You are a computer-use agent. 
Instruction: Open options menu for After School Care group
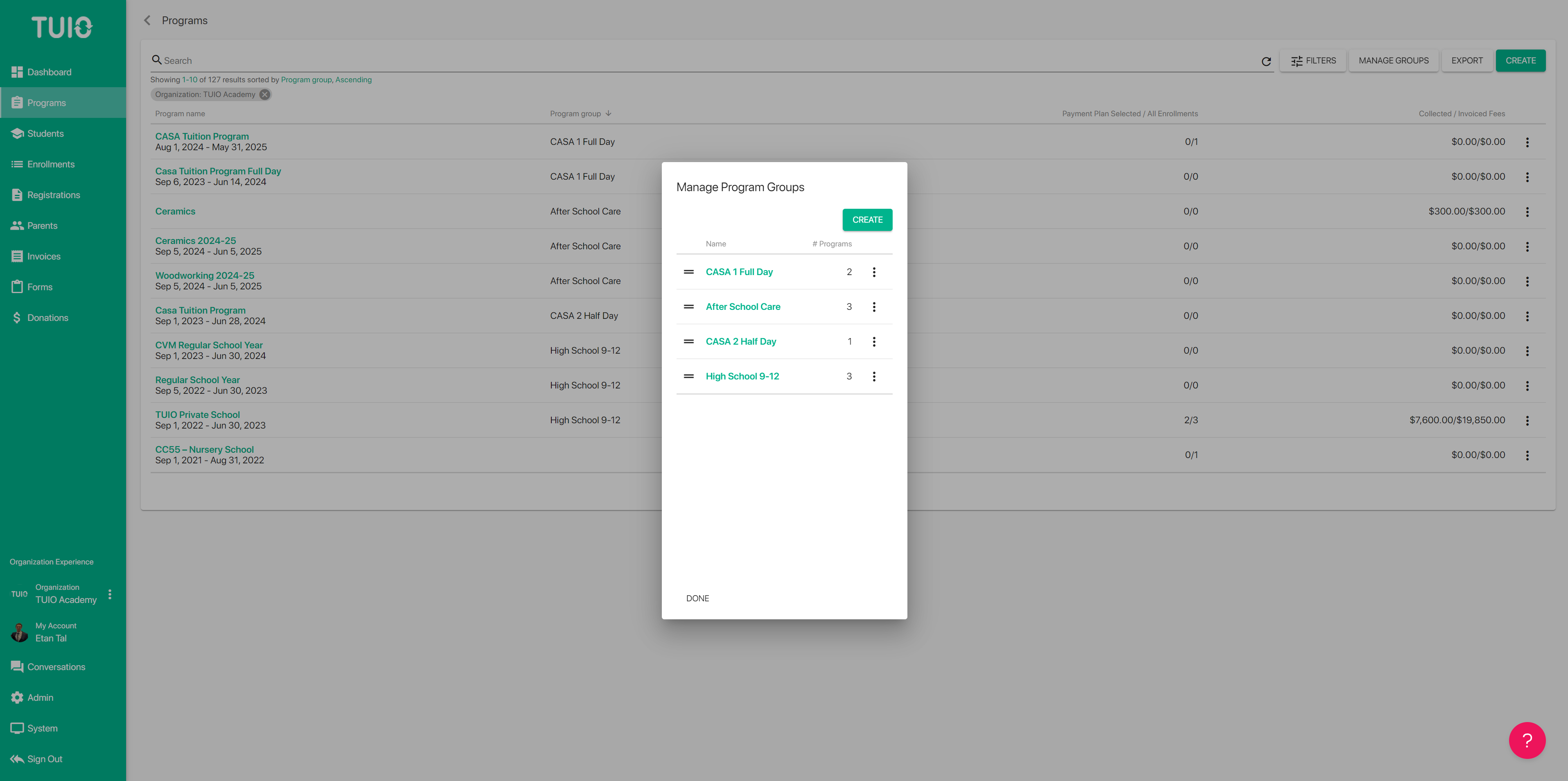(x=874, y=307)
